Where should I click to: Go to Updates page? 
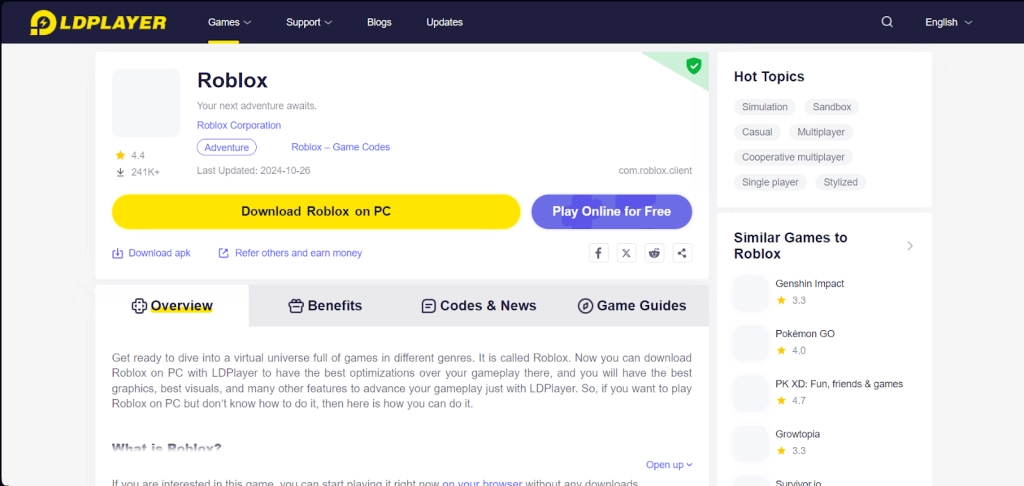click(x=445, y=22)
